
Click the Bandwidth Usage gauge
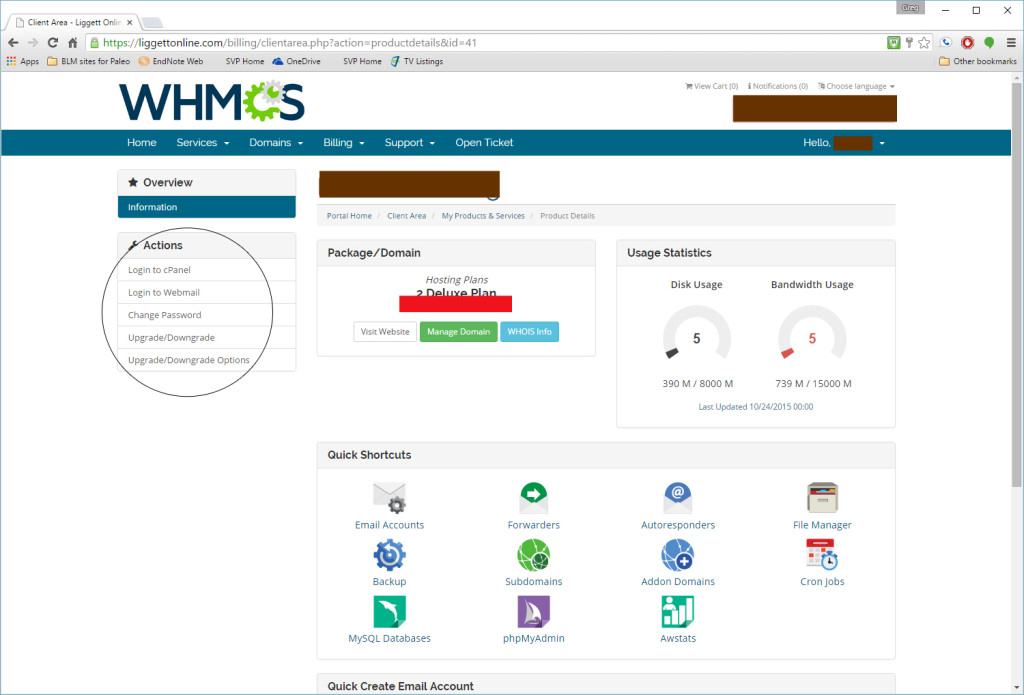pos(812,332)
